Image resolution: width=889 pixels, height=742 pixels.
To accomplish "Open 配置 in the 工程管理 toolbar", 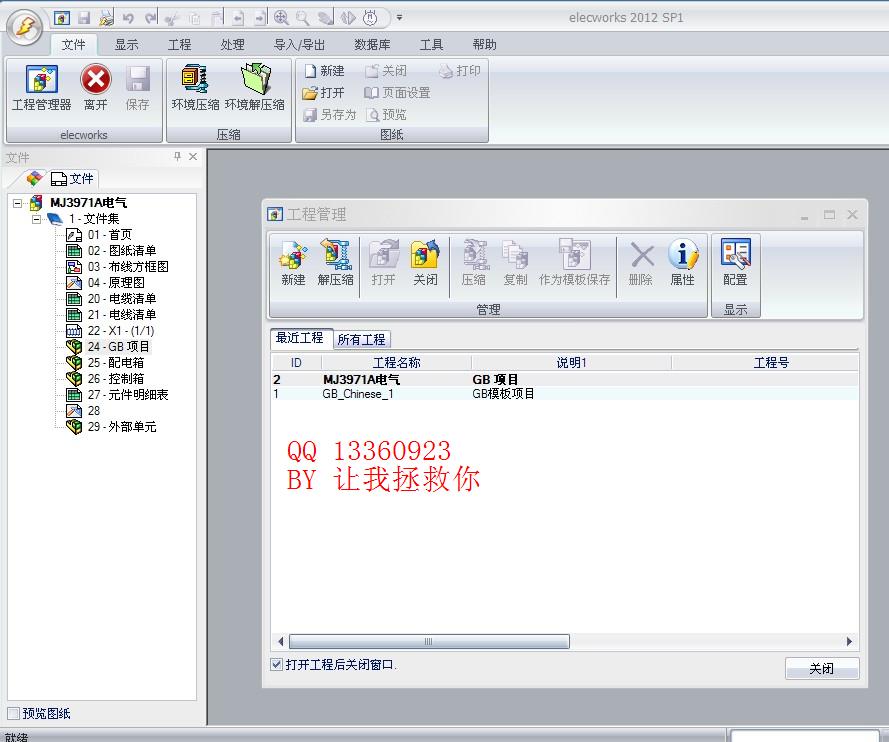I will tap(735, 263).
